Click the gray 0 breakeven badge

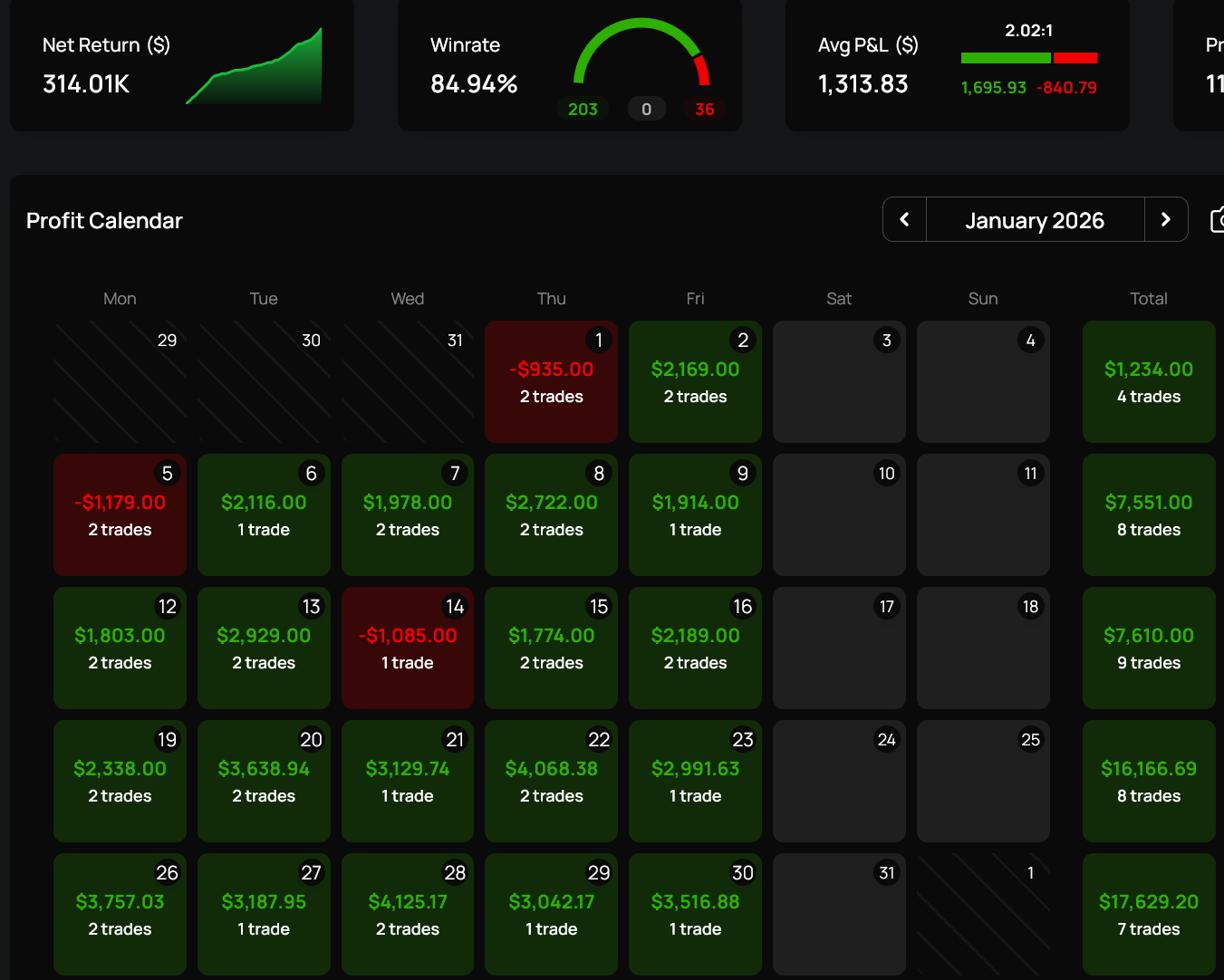(646, 110)
